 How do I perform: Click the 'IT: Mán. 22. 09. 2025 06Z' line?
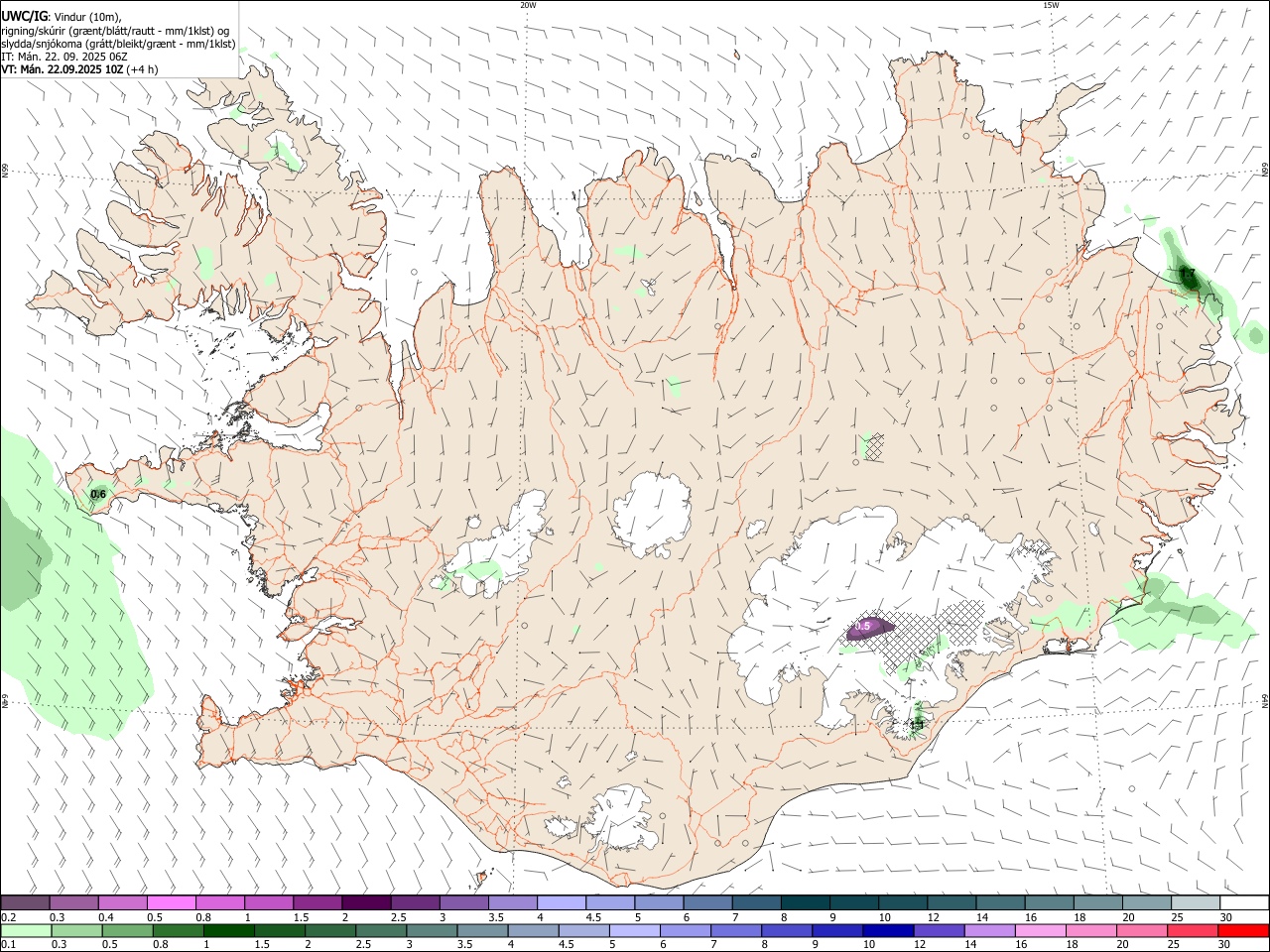coord(64,57)
